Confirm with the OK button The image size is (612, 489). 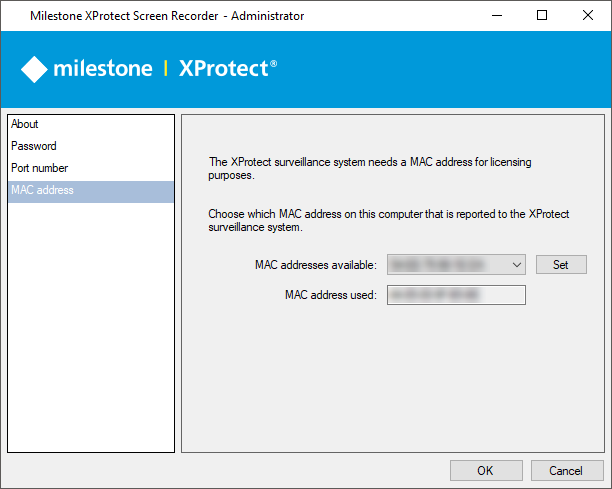486,470
